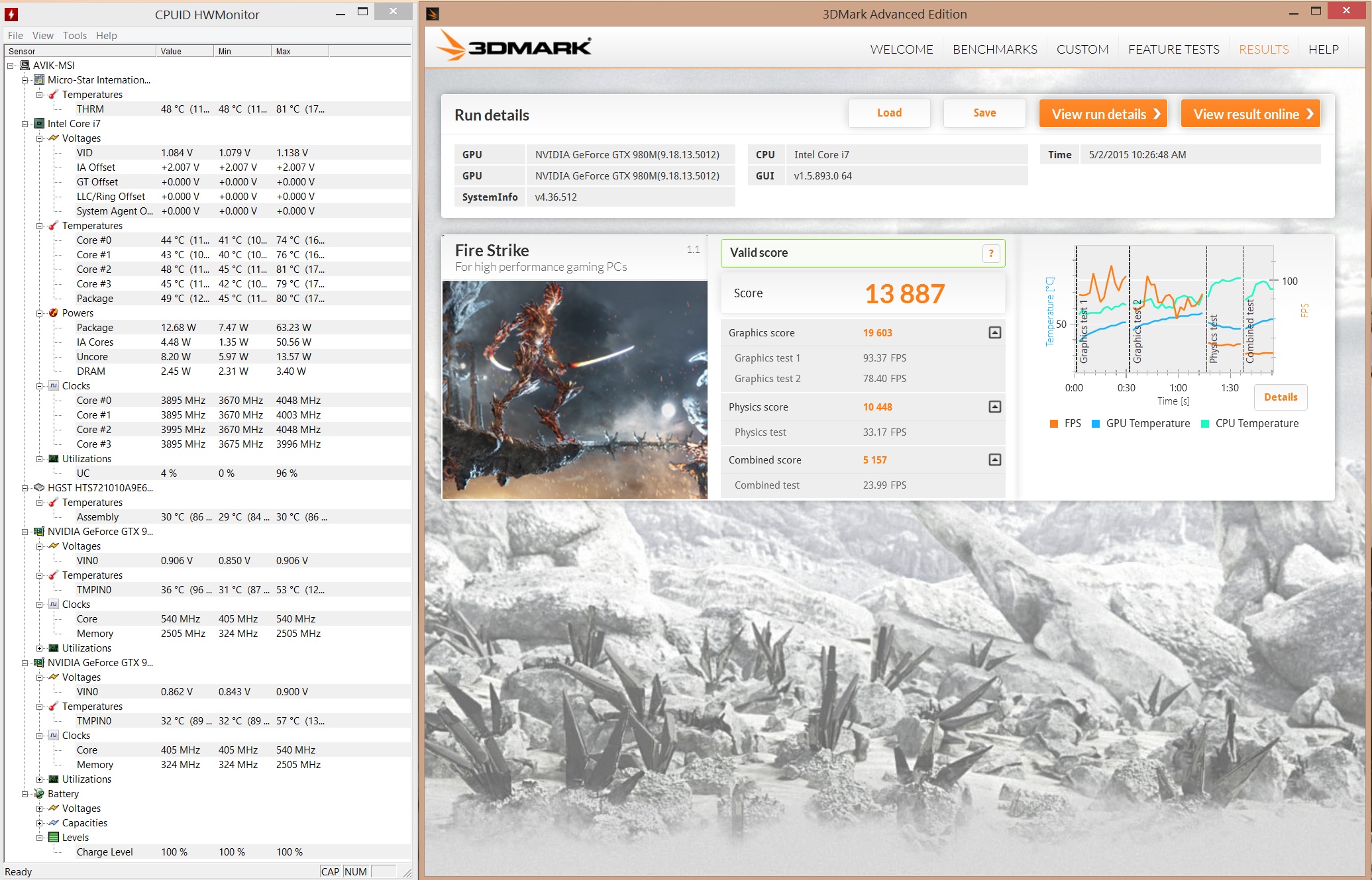The width and height of the screenshot is (1372, 880).
Task: Go to the WELCOME tab in 3DMark
Action: (x=901, y=49)
